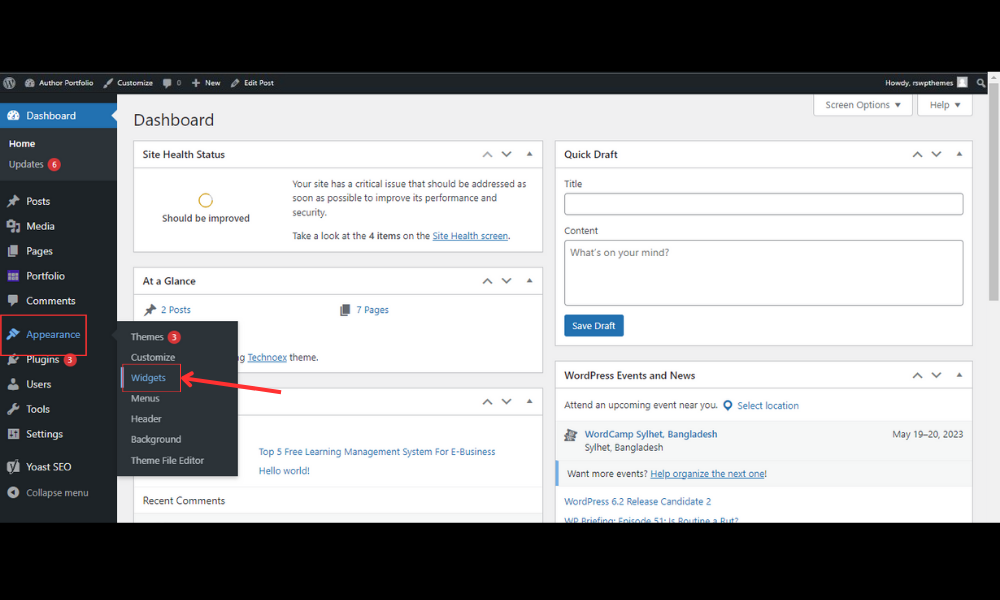Screen dimensions: 1000x600
Task: Open the Technoex theme link
Action: point(267,358)
